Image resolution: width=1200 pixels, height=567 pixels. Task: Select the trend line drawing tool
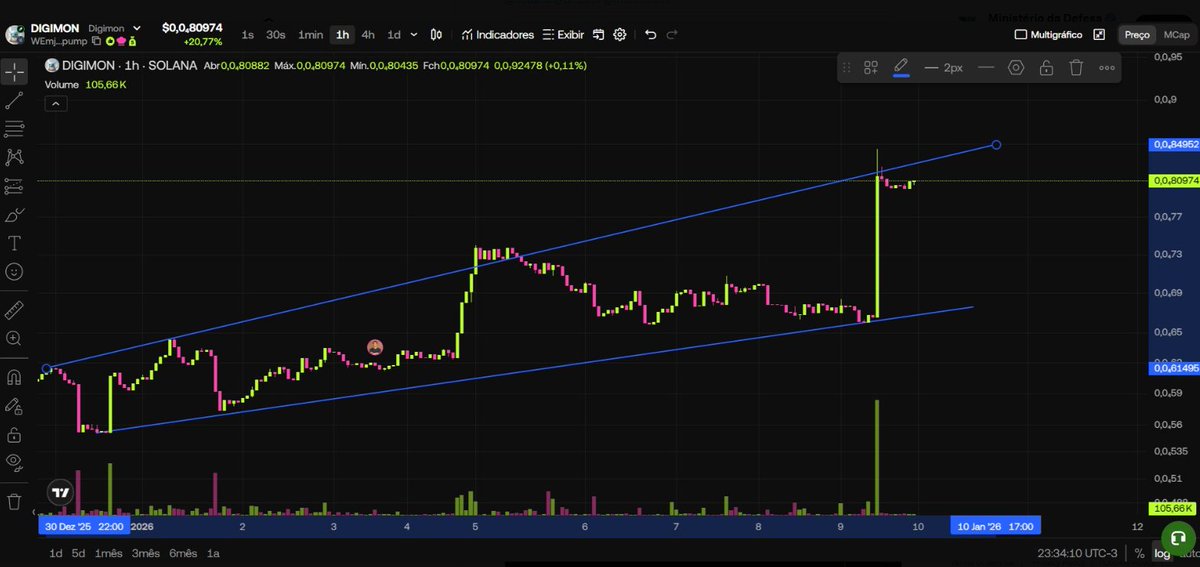[x=14, y=100]
